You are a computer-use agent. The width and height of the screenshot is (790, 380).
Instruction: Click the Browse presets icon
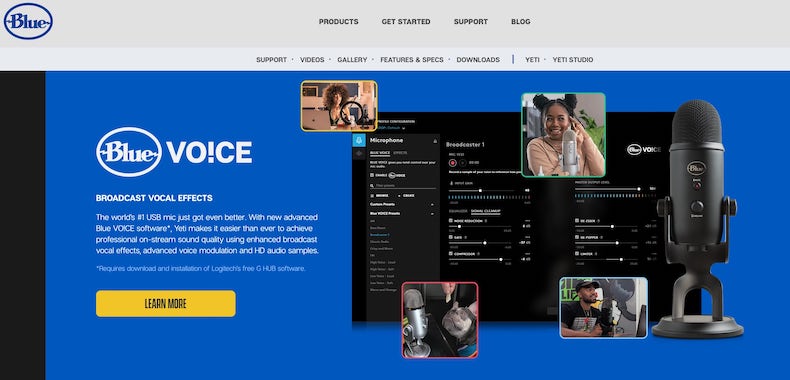click(372, 195)
